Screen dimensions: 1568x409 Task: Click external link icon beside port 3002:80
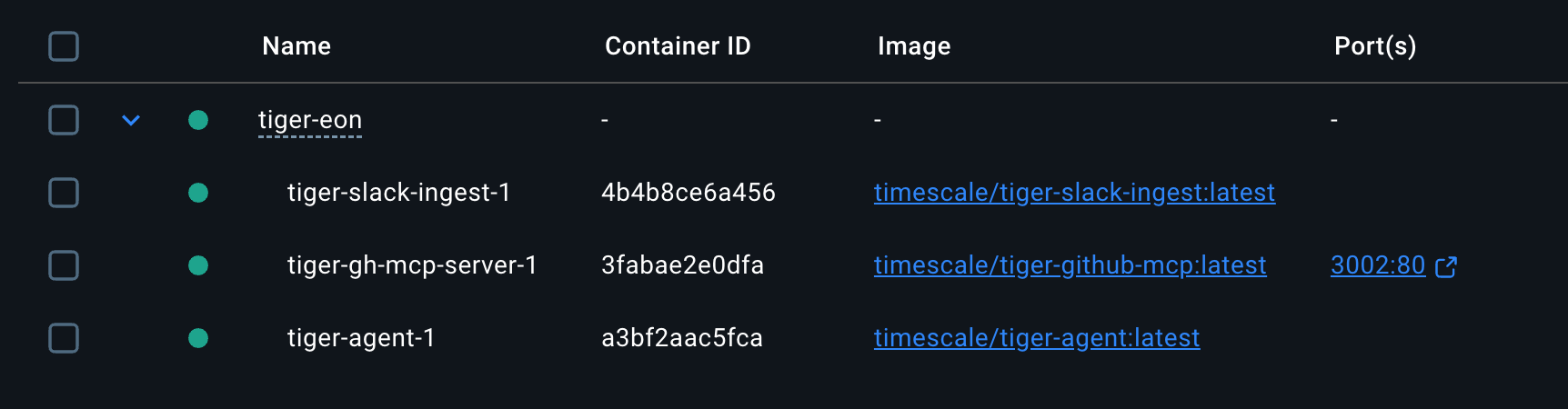(x=1446, y=266)
